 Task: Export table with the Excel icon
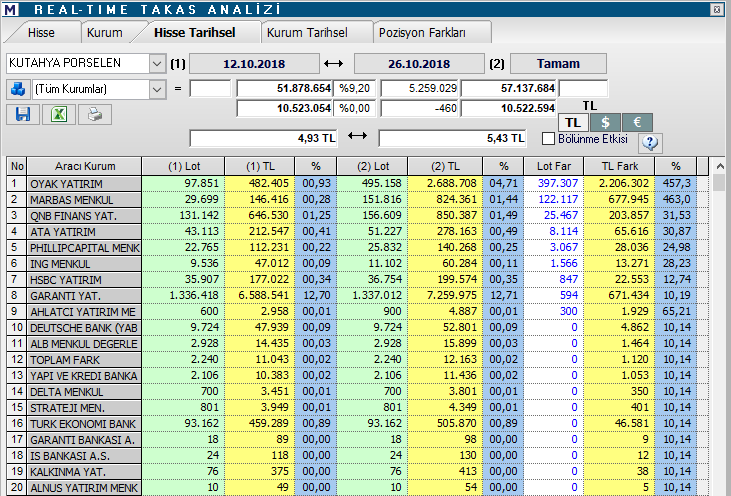[x=59, y=114]
